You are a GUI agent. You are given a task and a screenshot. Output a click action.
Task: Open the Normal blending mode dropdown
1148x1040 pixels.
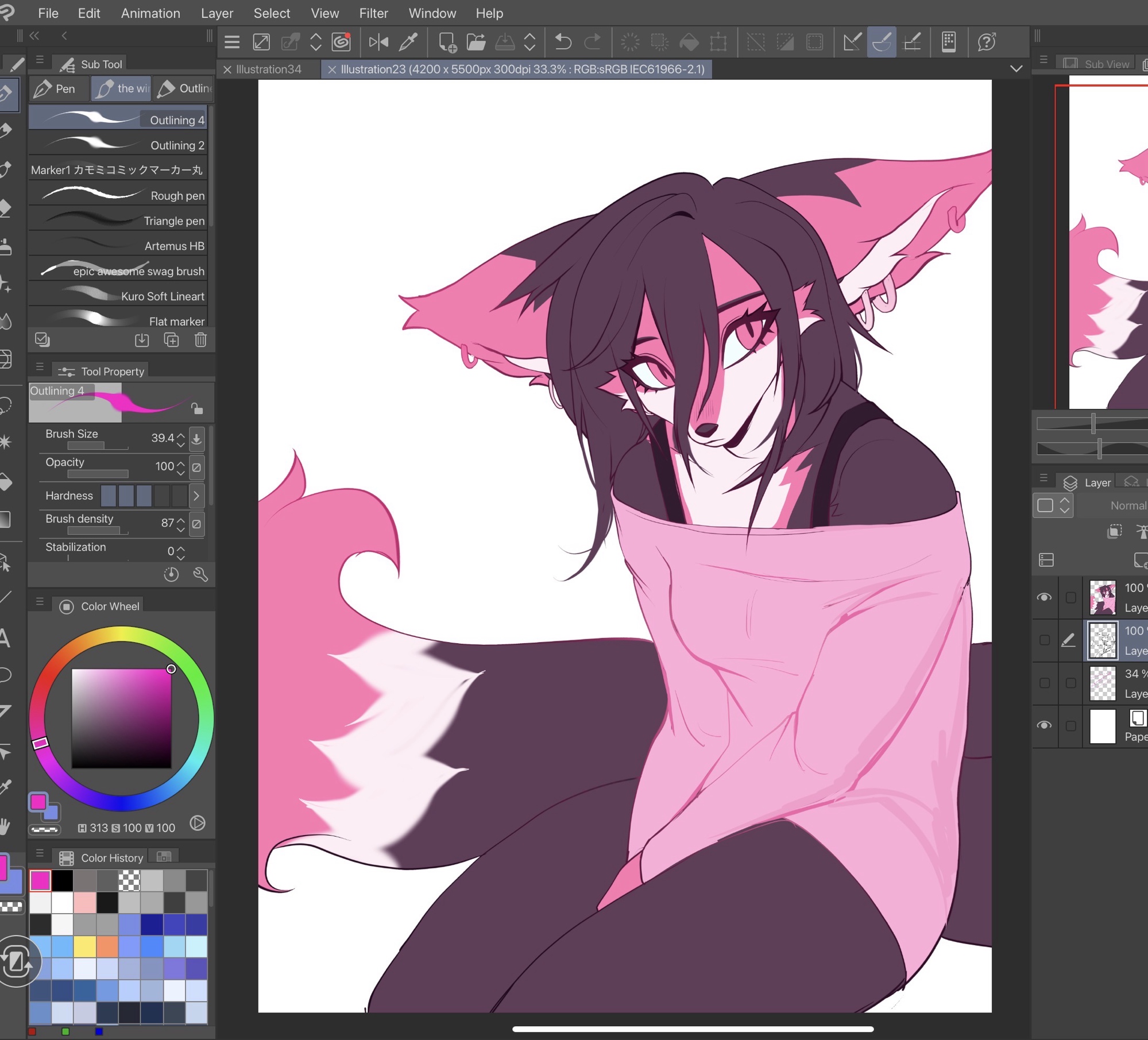(x=1127, y=505)
